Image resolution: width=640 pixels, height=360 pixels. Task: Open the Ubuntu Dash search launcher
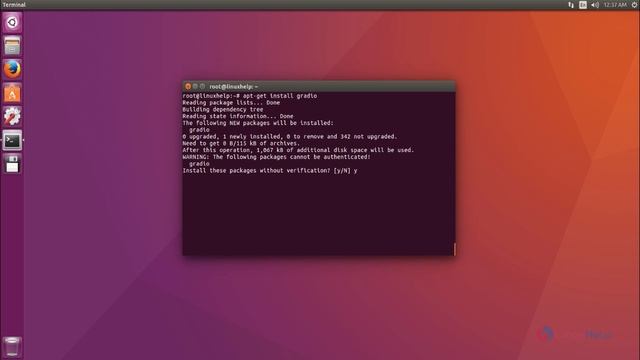[x=12, y=22]
